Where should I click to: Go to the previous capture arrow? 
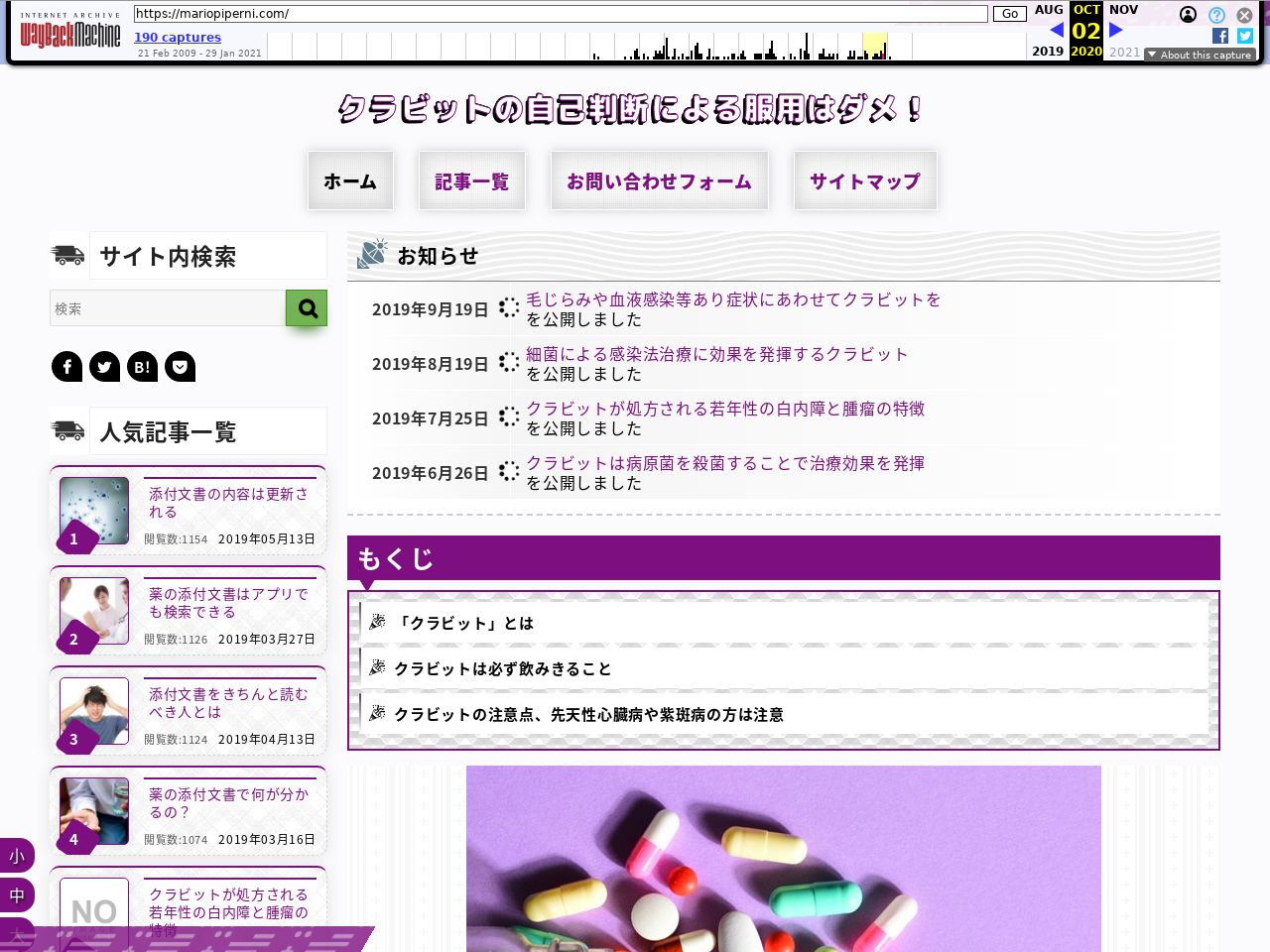[1057, 30]
